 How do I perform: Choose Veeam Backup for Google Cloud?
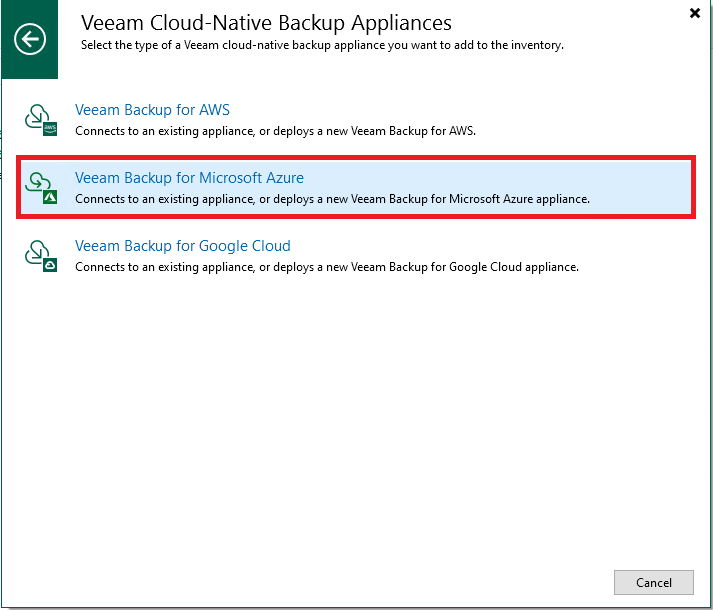pyautogui.click(x=183, y=246)
